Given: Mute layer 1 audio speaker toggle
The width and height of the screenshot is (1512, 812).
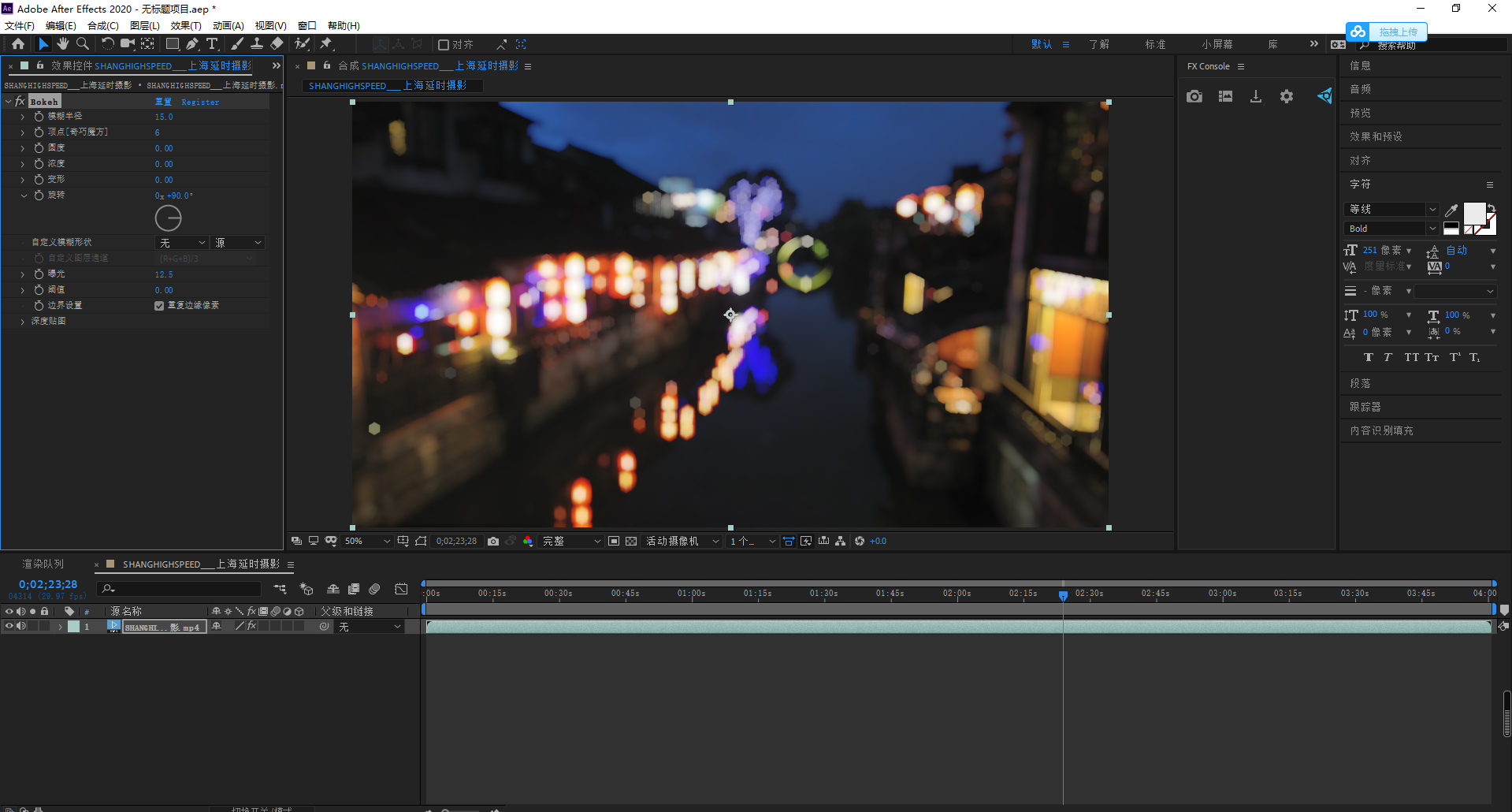Looking at the screenshot, I should [21, 626].
